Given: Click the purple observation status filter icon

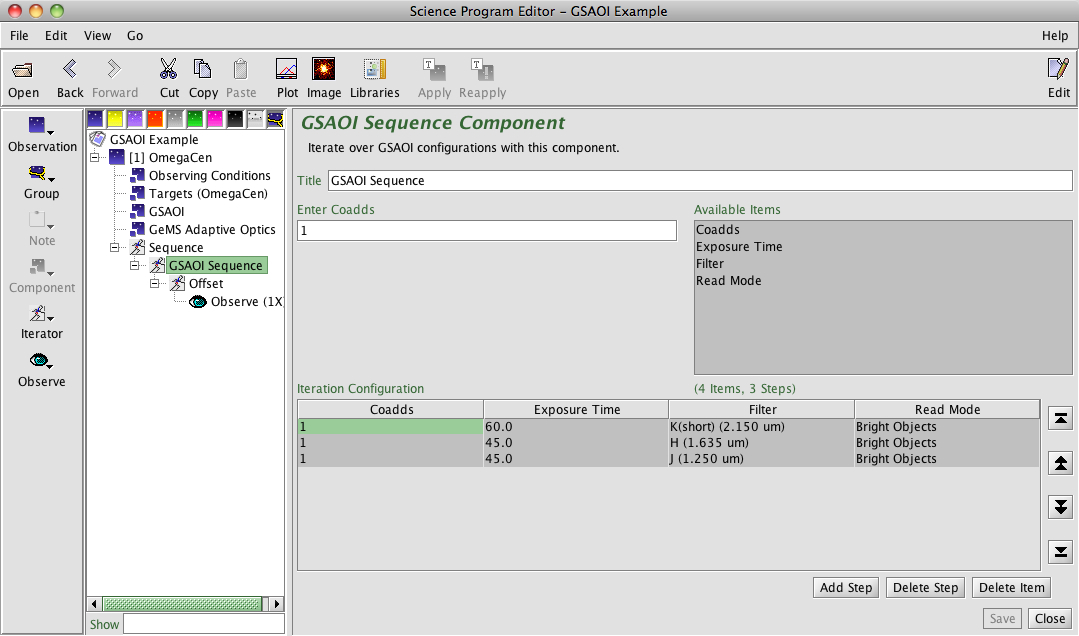Looking at the screenshot, I should pos(135,119).
